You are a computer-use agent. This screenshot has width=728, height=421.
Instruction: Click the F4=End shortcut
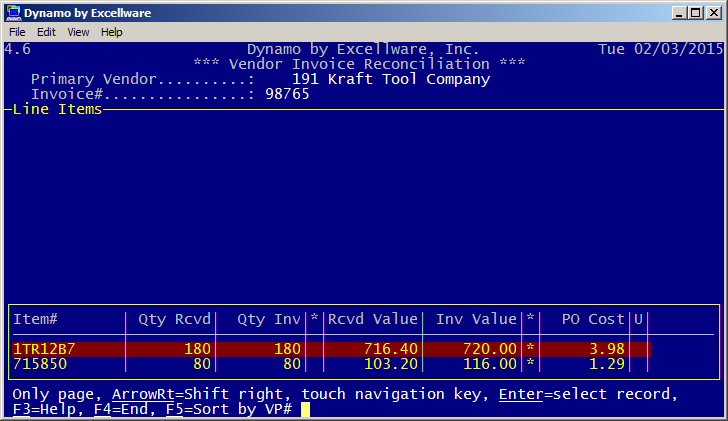coord(121,409)
